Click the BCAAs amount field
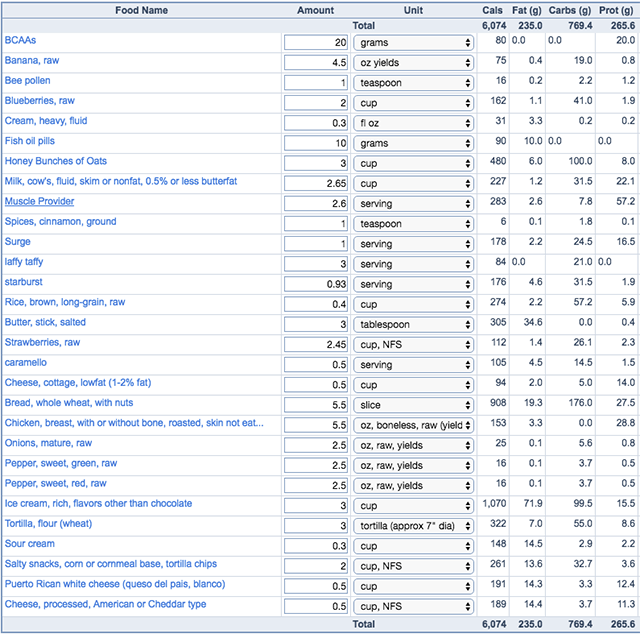The image size is (640, 634). (316, 42)
